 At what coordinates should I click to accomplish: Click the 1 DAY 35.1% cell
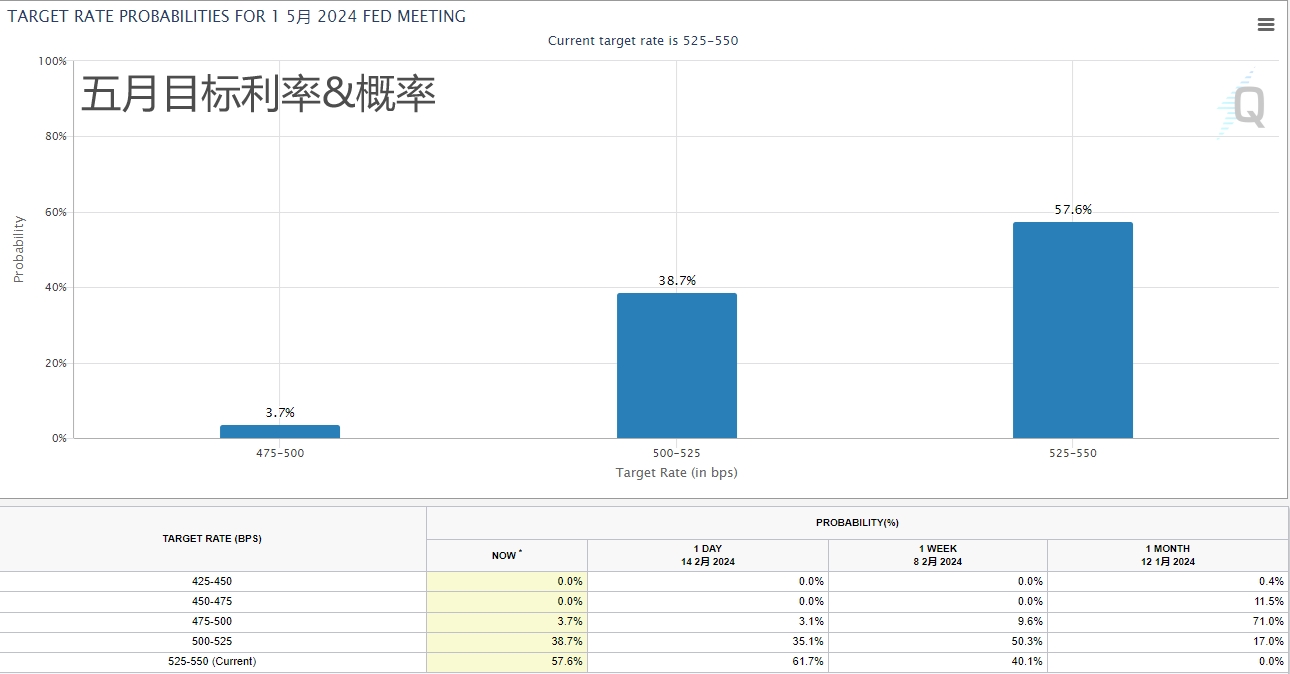tap(708, 642)
